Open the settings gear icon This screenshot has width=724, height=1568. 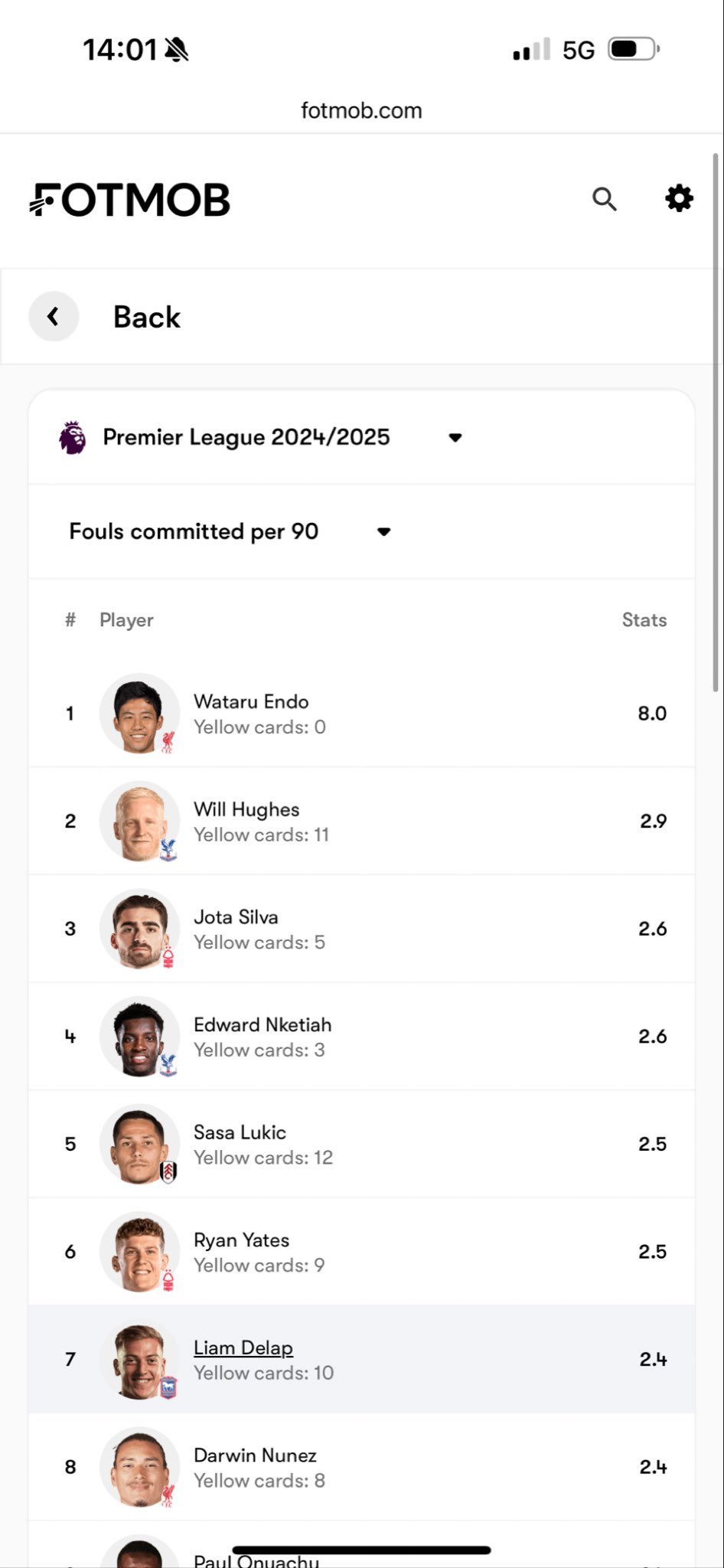(679, 198)
